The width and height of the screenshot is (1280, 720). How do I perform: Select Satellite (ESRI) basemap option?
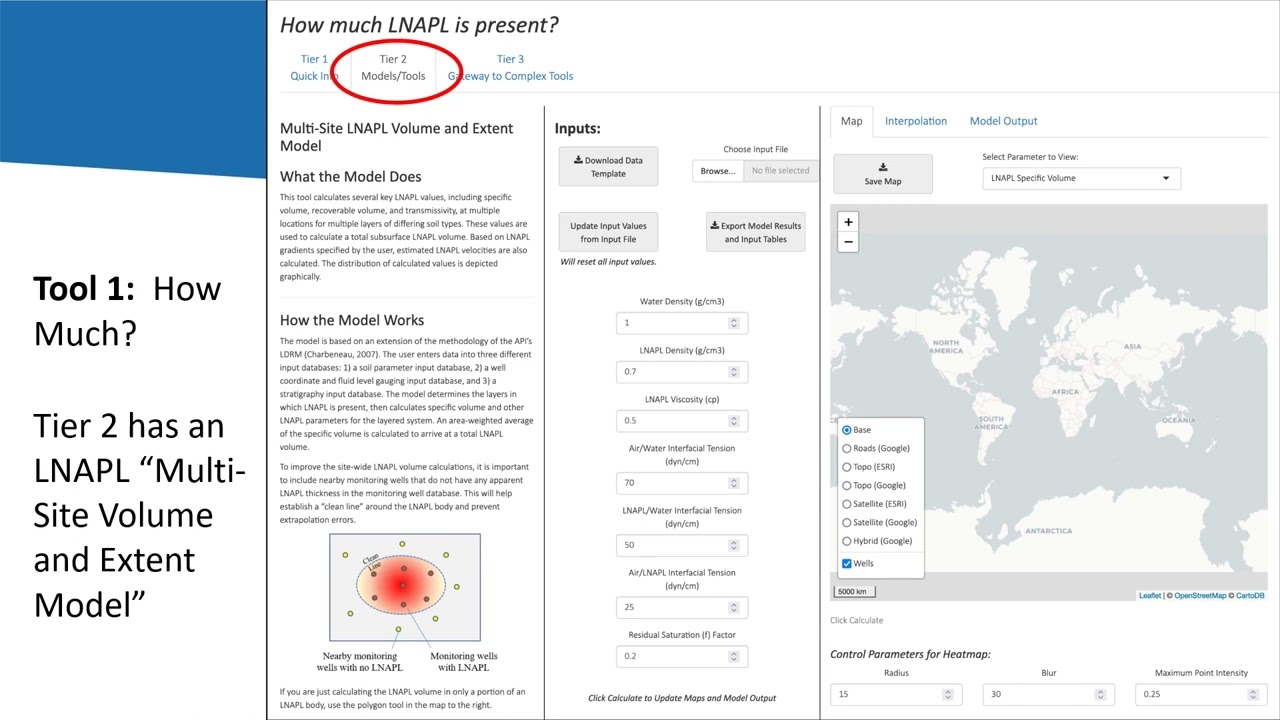pos(847,504)
